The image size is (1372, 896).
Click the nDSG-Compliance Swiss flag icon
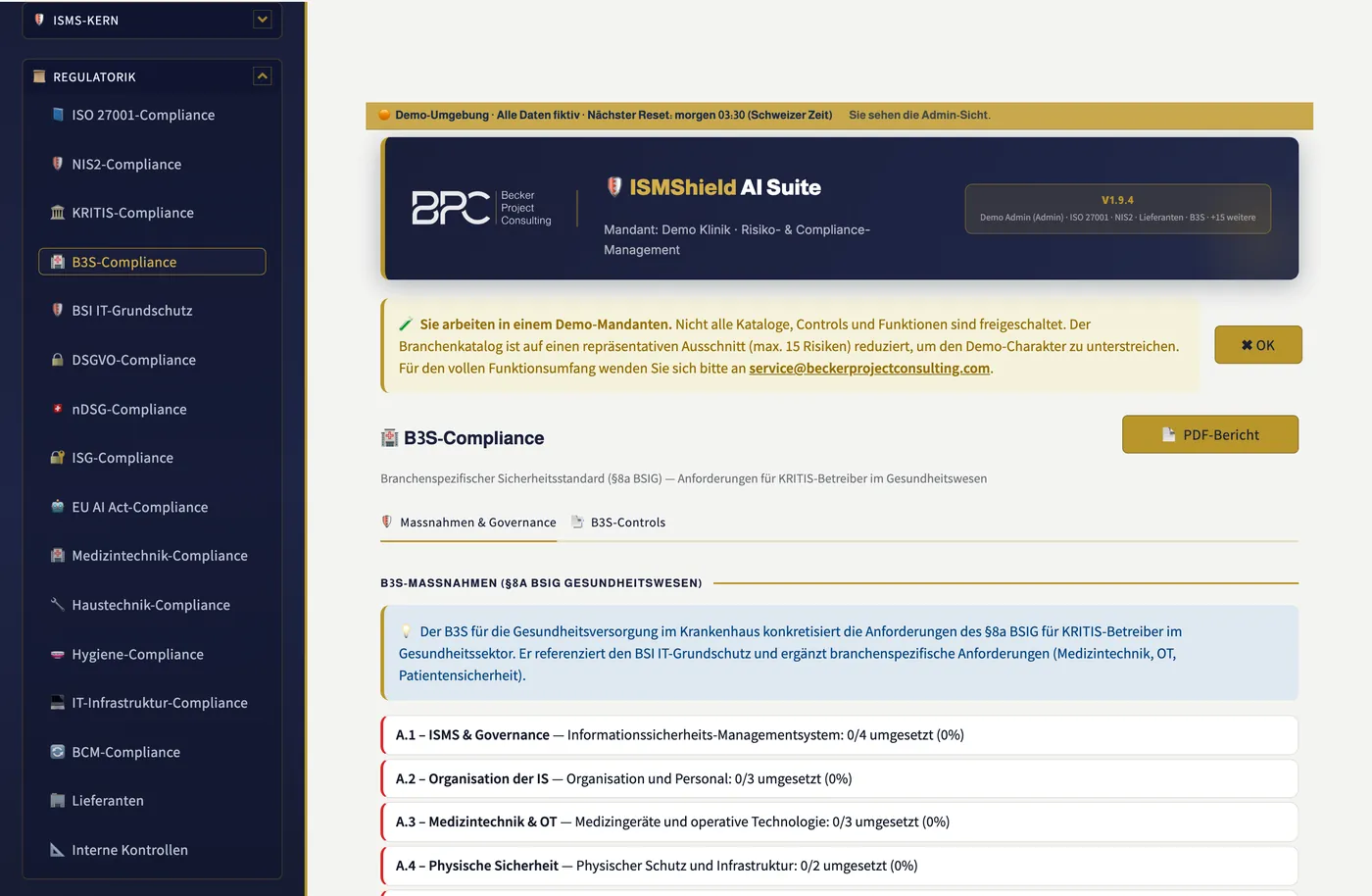point(58,409)
